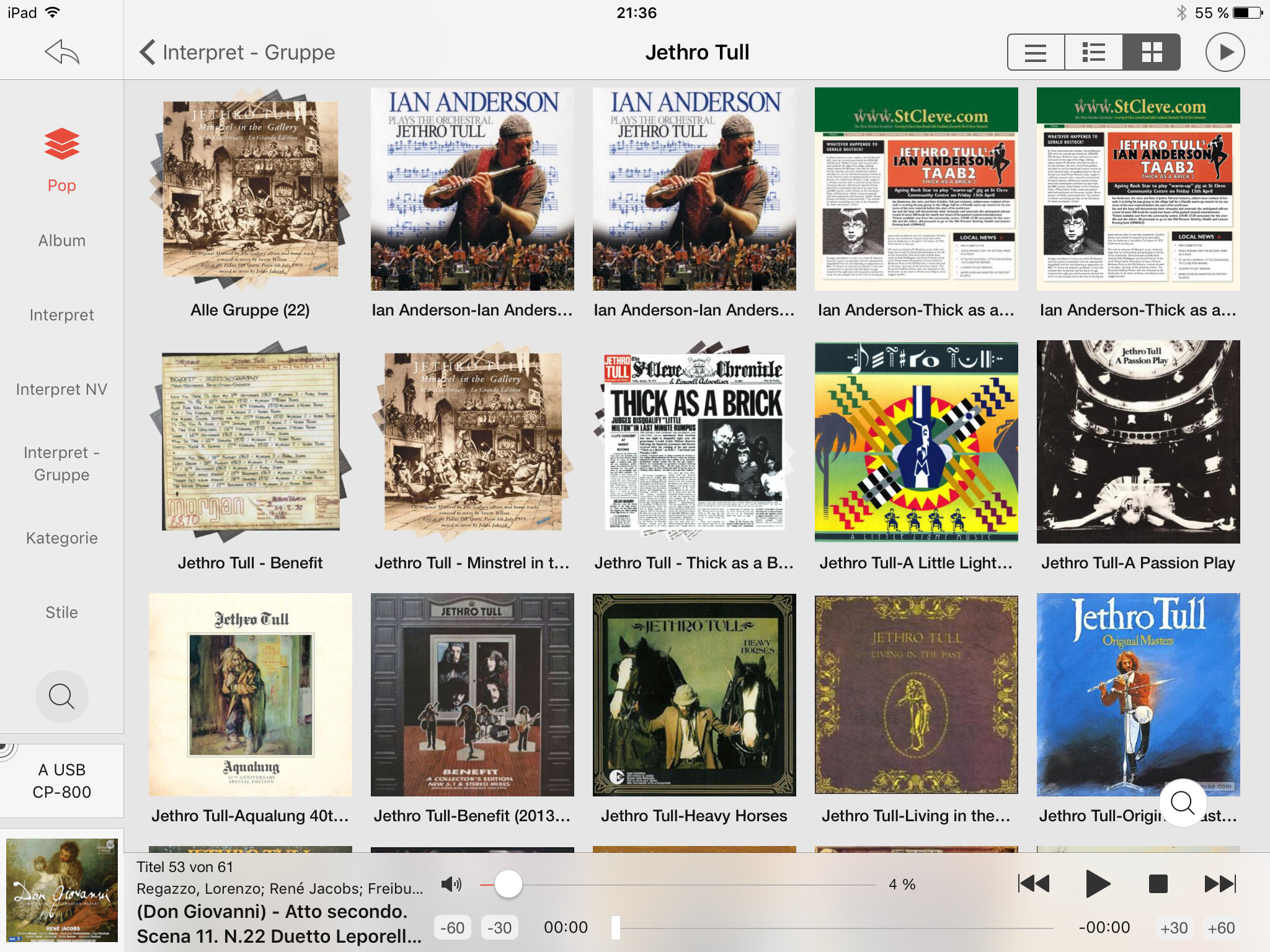Click the 21:36 clock in status bar
This screenshot has width=1270, height=952.
coord(636,13)
